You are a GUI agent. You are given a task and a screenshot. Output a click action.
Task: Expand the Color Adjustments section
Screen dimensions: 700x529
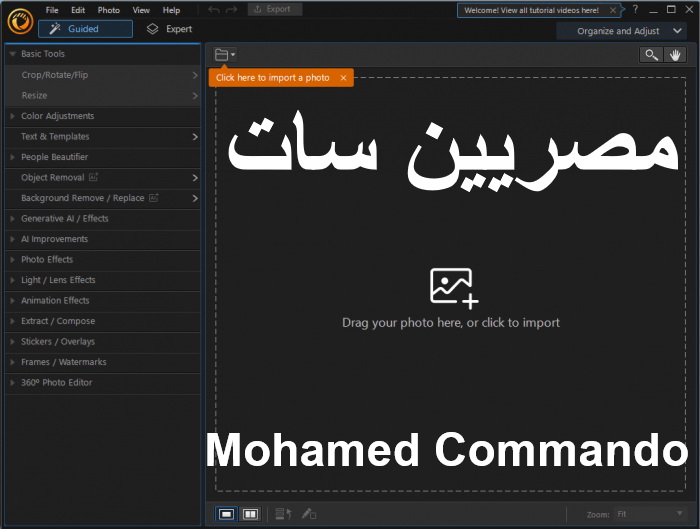57,116
